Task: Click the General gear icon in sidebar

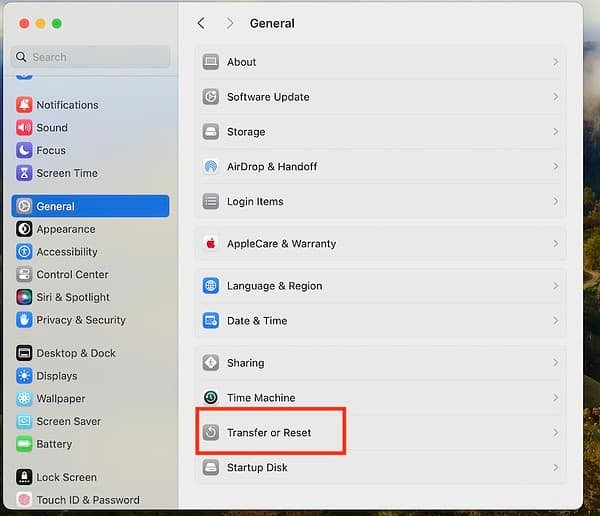Action: [24, 206]
